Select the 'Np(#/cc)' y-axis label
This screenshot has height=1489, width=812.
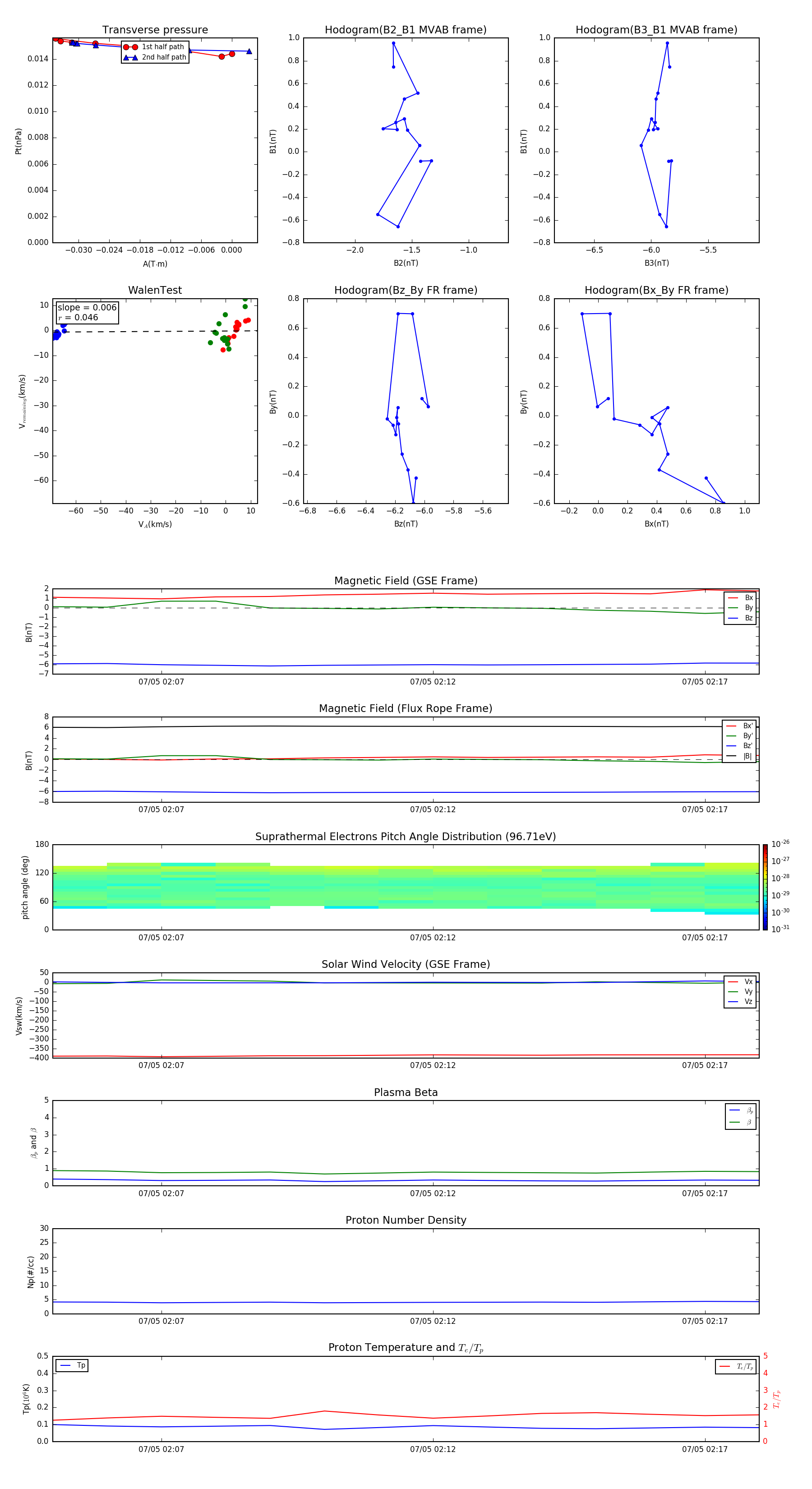pyautogui.click(x=31, y=1272)
